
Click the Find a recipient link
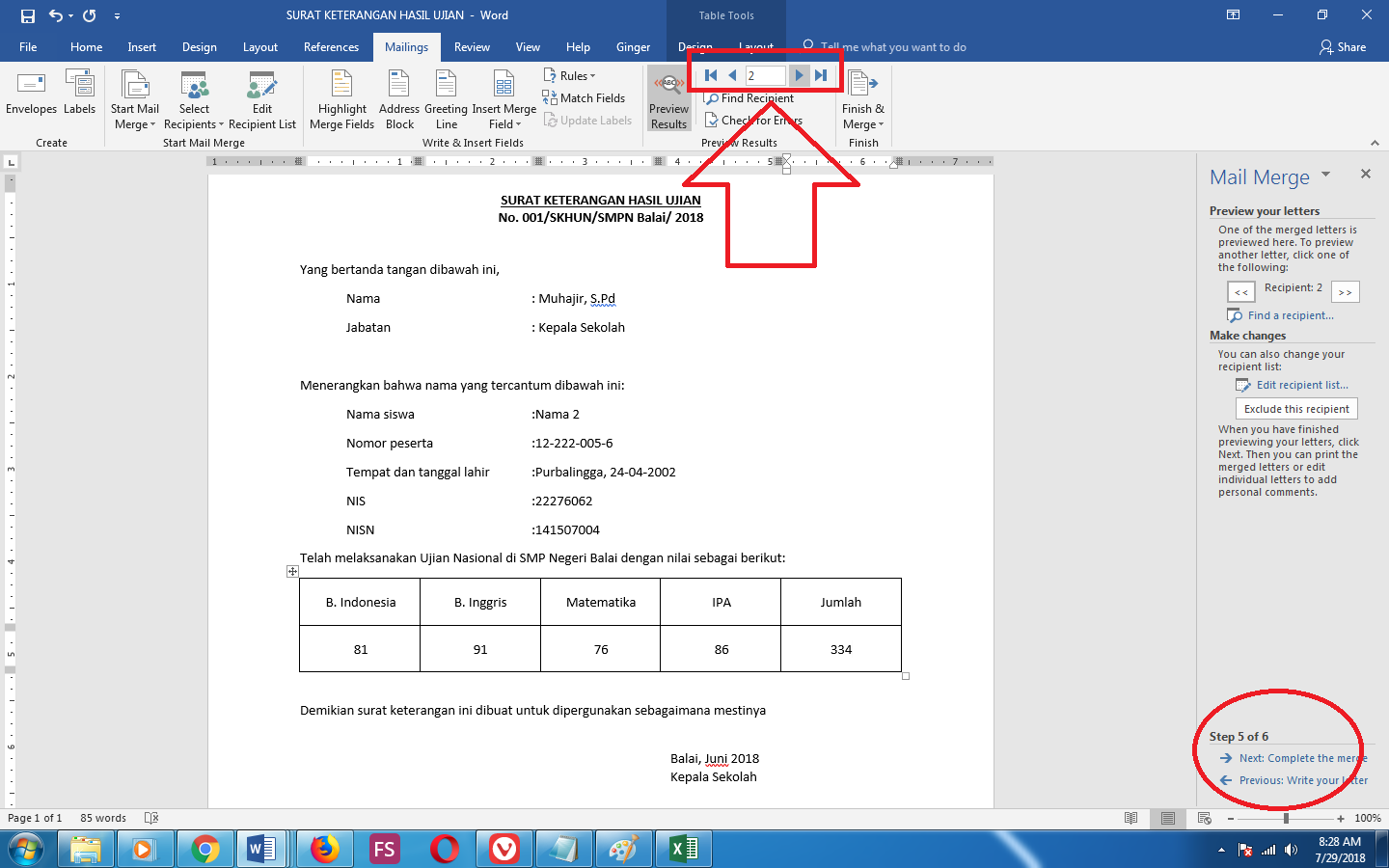1291,315
